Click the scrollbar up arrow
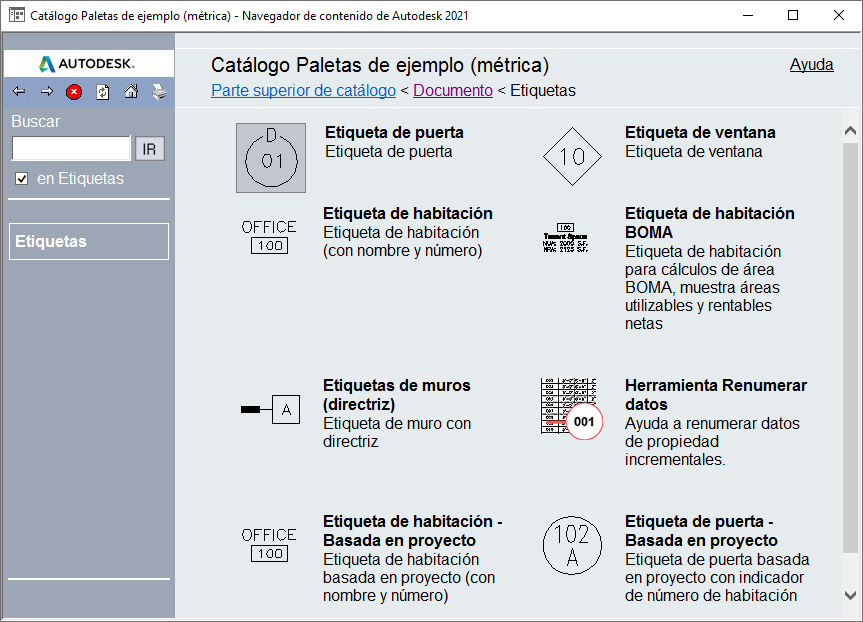Screen dimensions: 863x622 (850, 131)
